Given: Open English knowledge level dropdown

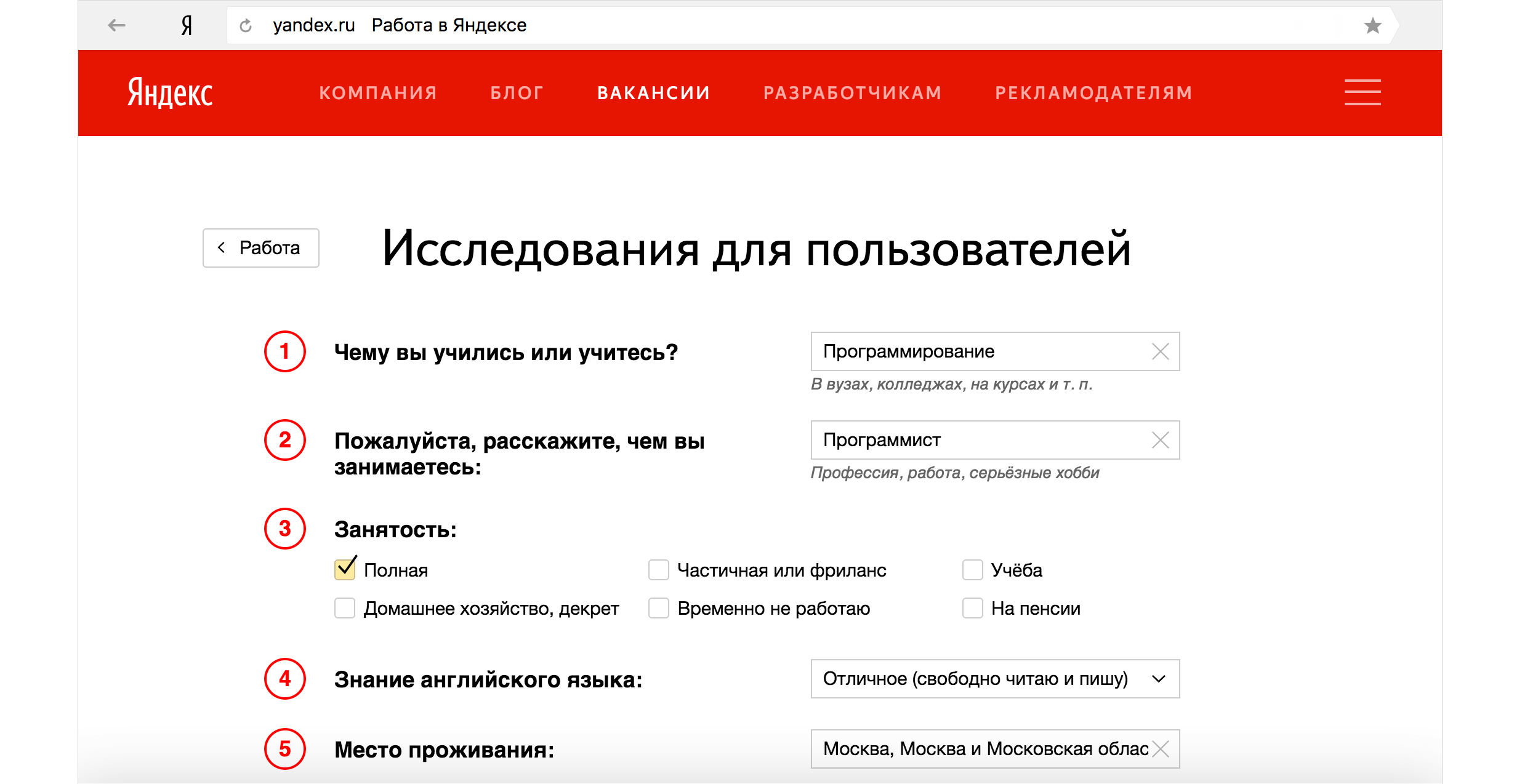Looking at the screenshot, I should 995,679.
